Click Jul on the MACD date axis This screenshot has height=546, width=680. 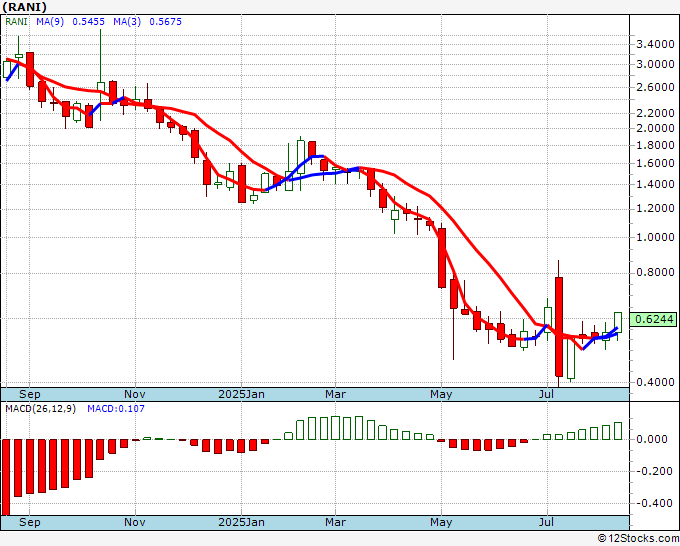pos(547,522)
